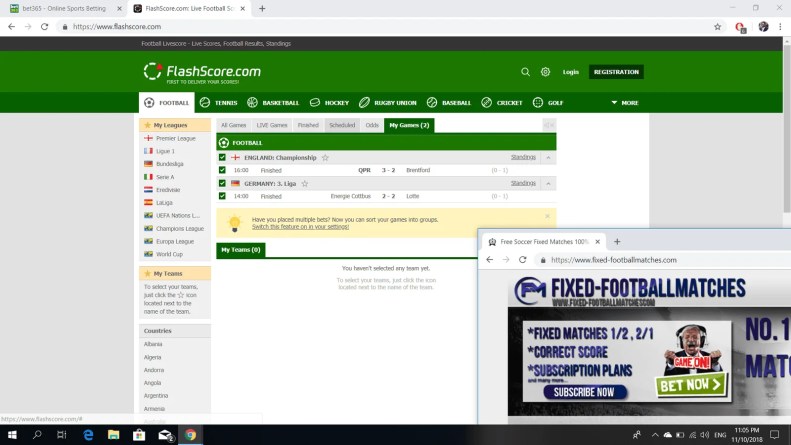Viewport: 791px width, 445px height.
Task: Go back in fixed-footballmatches popup window
Action: click(490, 260)
